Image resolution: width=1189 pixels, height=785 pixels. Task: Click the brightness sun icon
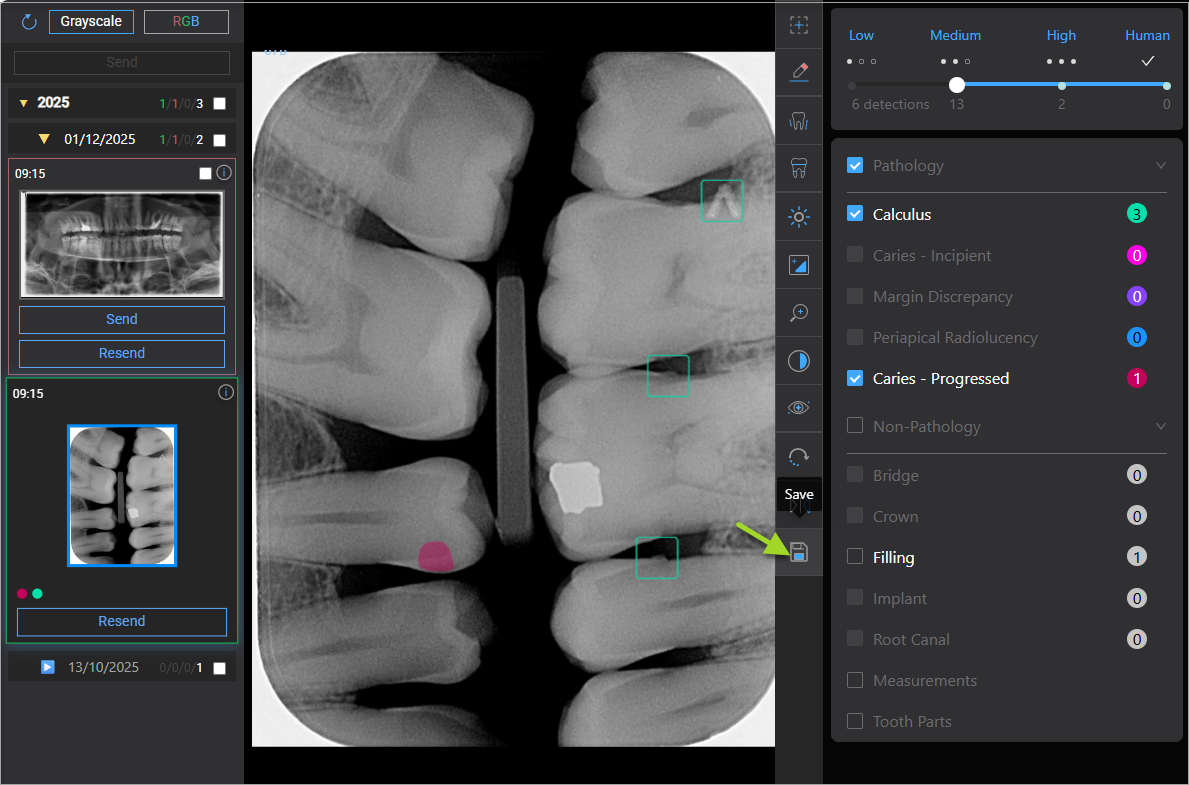798,217
